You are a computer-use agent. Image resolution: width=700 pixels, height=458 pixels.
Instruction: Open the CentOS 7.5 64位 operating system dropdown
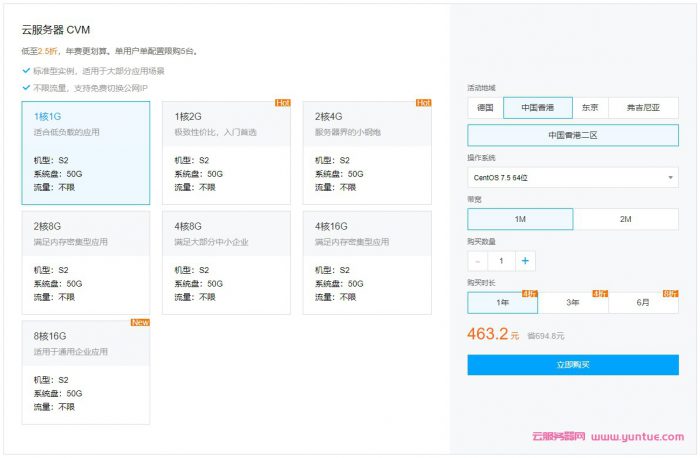[x=573, y=177]
